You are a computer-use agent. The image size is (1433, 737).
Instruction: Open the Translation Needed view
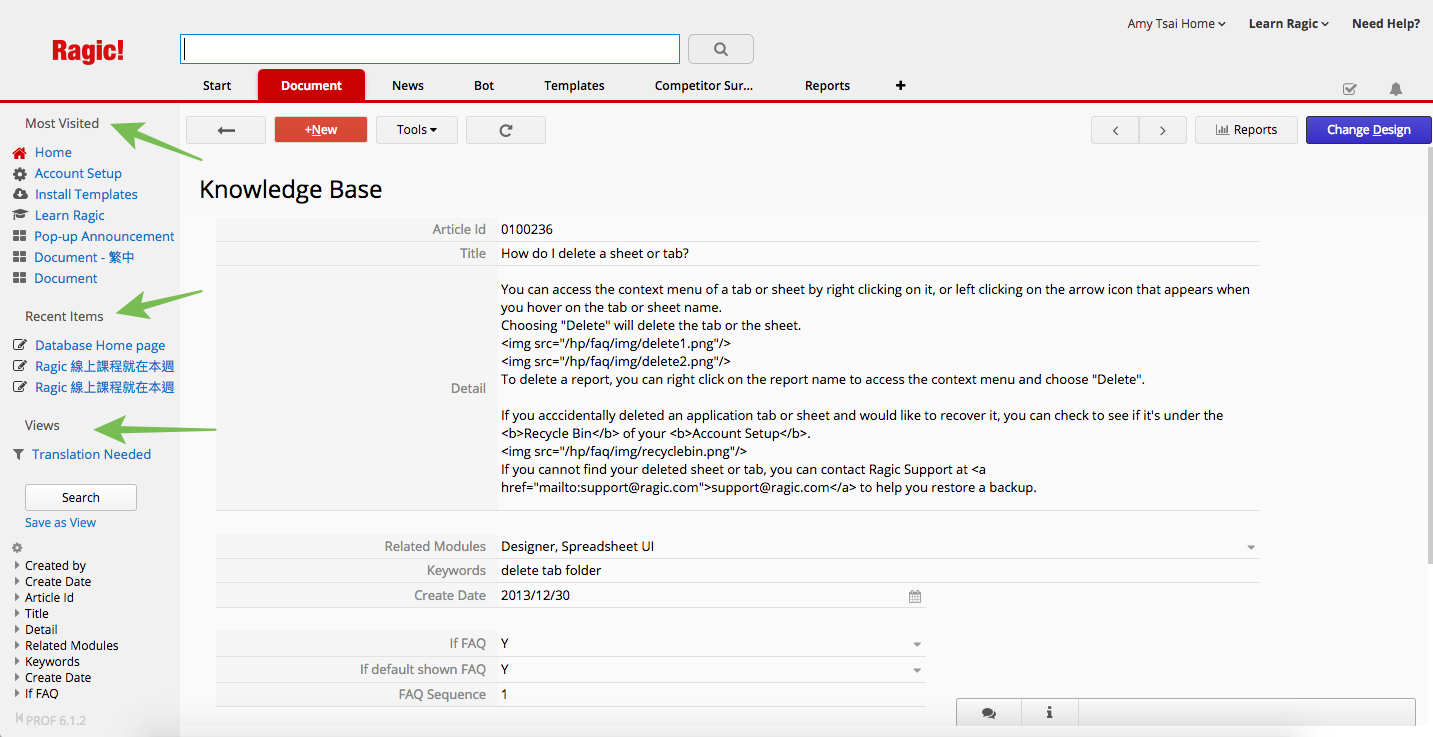click(x=91, y=454)
